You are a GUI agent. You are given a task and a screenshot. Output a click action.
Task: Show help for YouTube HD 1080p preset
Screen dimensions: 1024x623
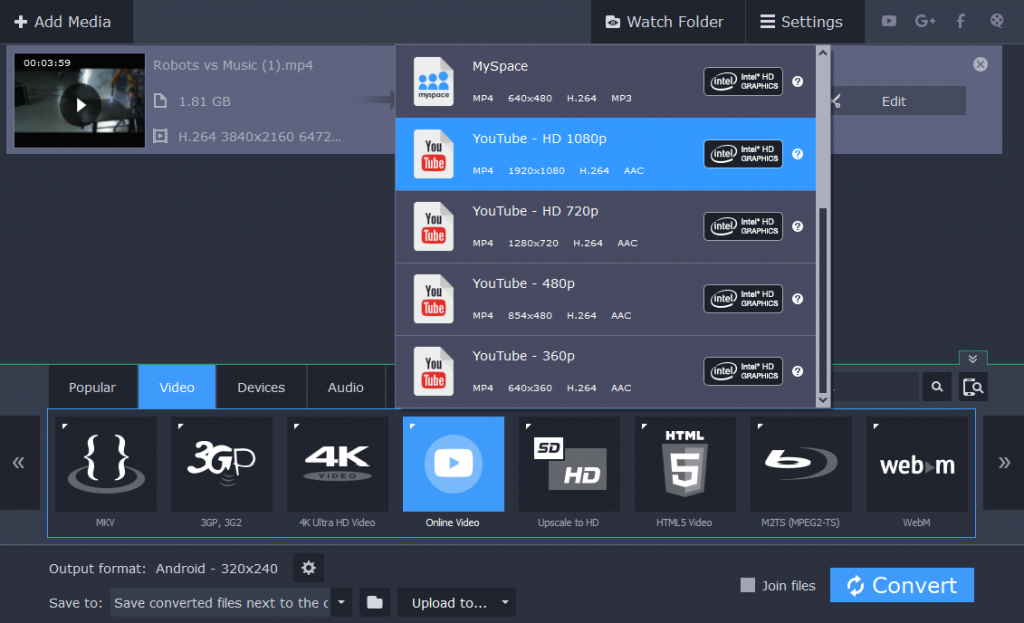pos(797,154)
